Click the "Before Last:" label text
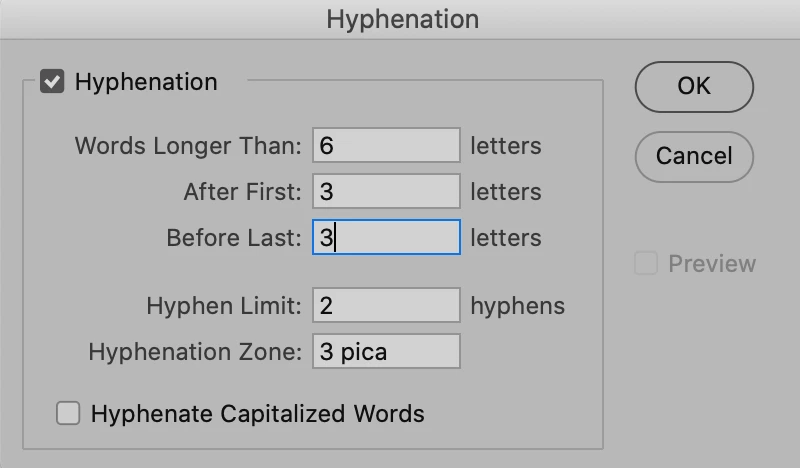 234,238
